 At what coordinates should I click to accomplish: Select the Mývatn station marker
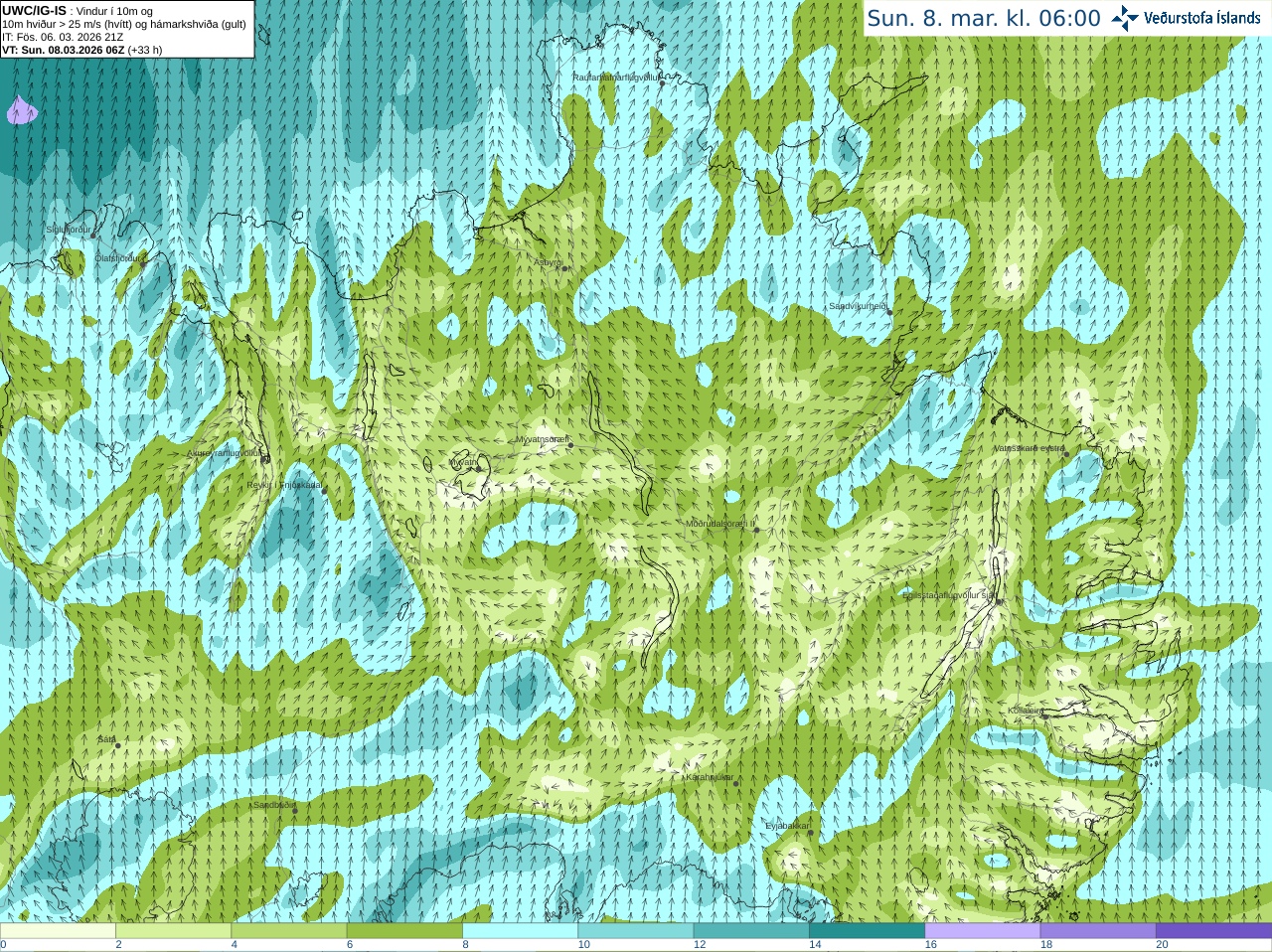[x=478, y=468]
